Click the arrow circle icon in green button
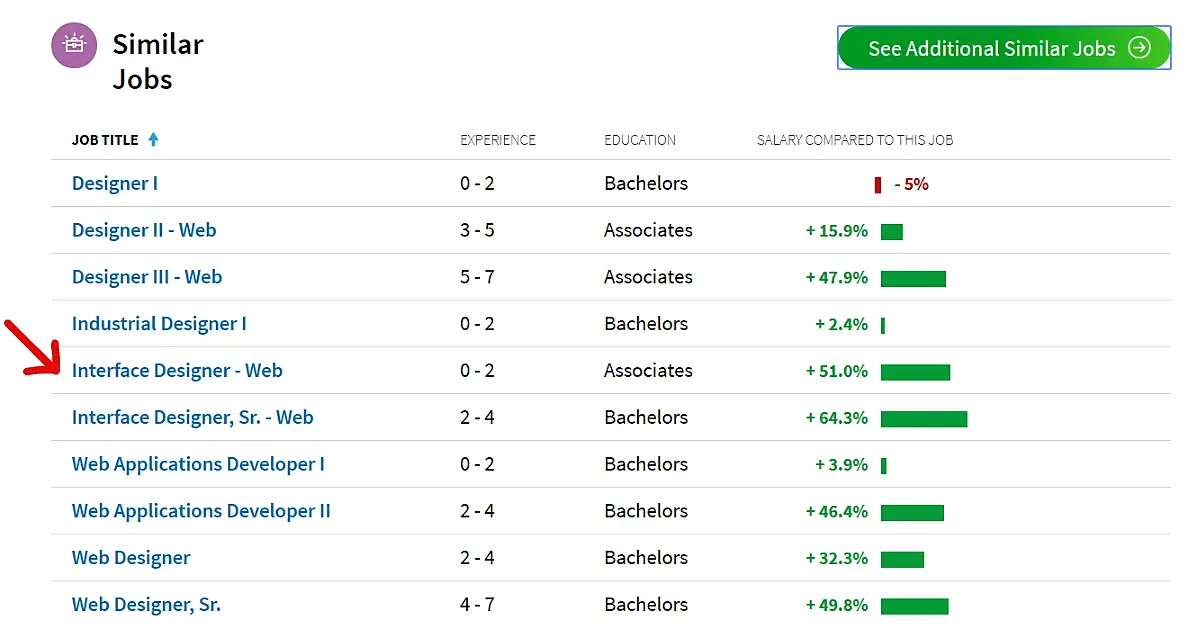Image resolution: width=1186 pixels, height=641 pixels. point(1139,48)
